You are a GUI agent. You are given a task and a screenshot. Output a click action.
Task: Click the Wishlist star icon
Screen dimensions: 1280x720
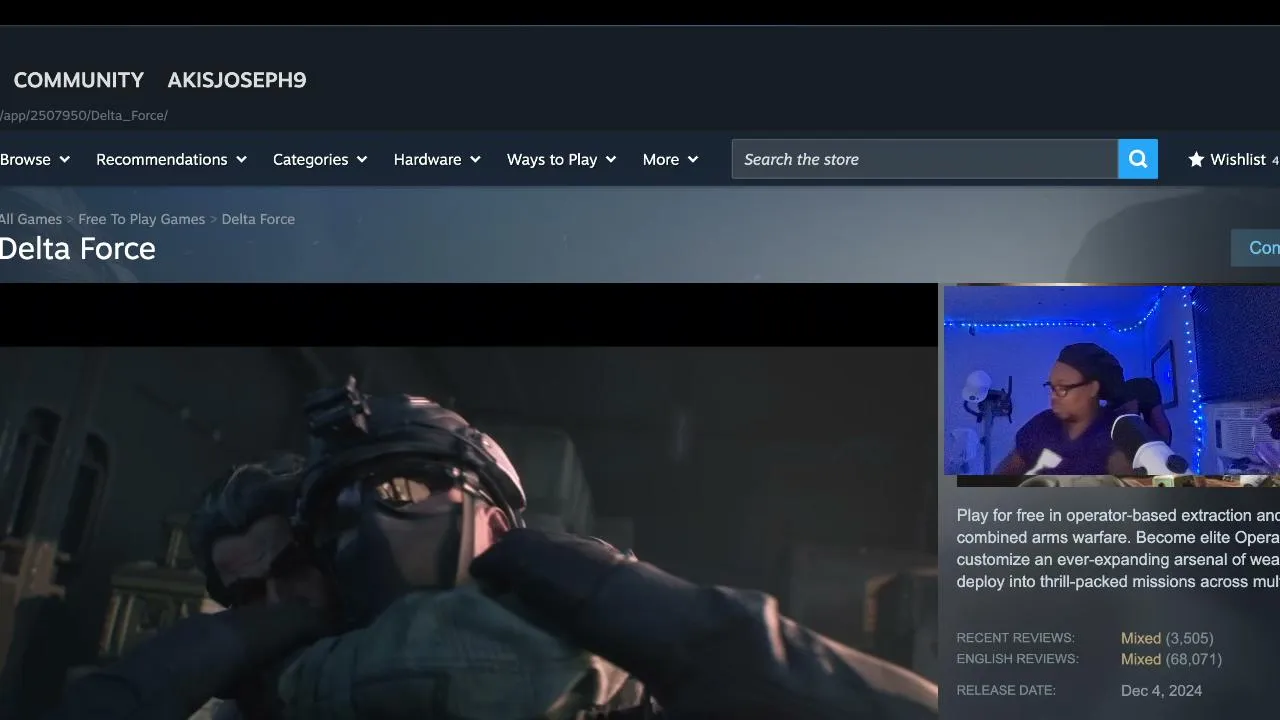coord(1196,159)
